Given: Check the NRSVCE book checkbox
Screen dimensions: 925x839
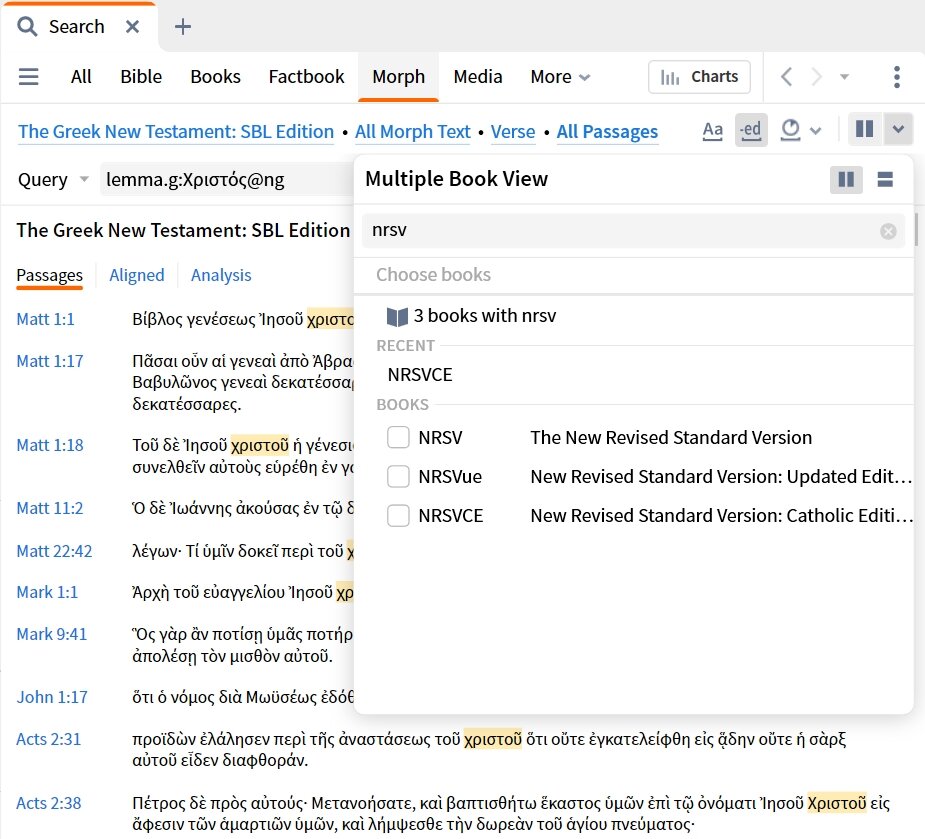Looking at the screenshot, I should click(398, 516).
